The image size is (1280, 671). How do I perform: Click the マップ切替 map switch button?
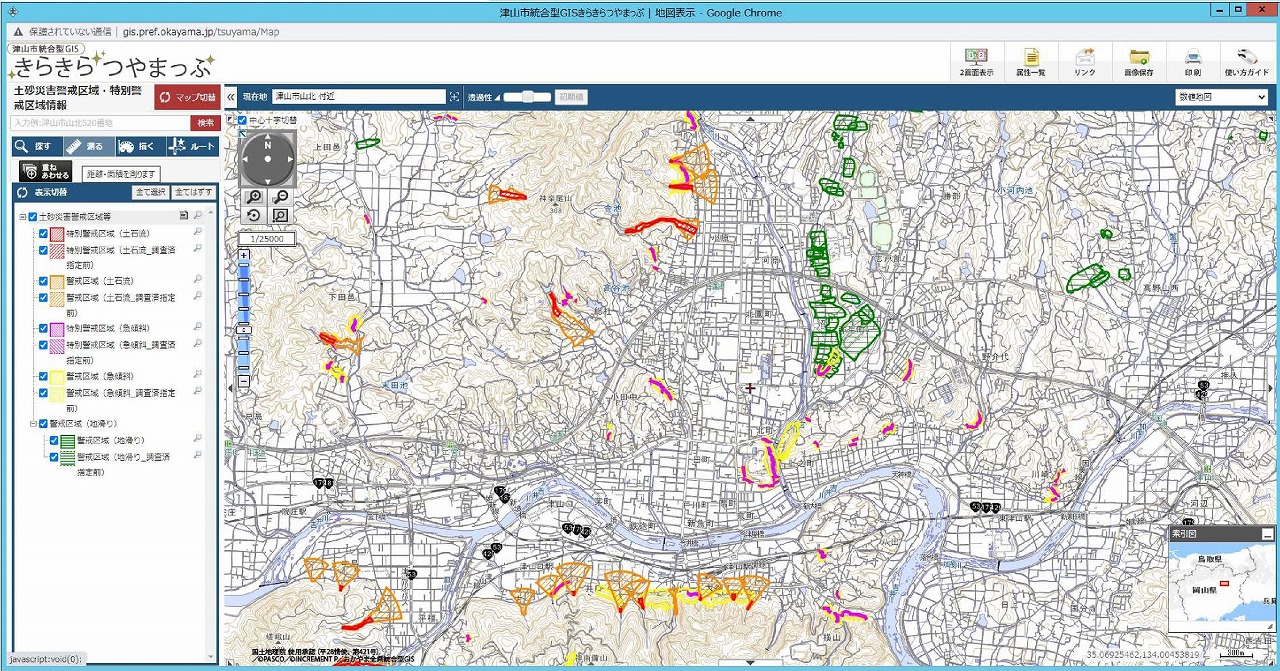coord(187,98)
